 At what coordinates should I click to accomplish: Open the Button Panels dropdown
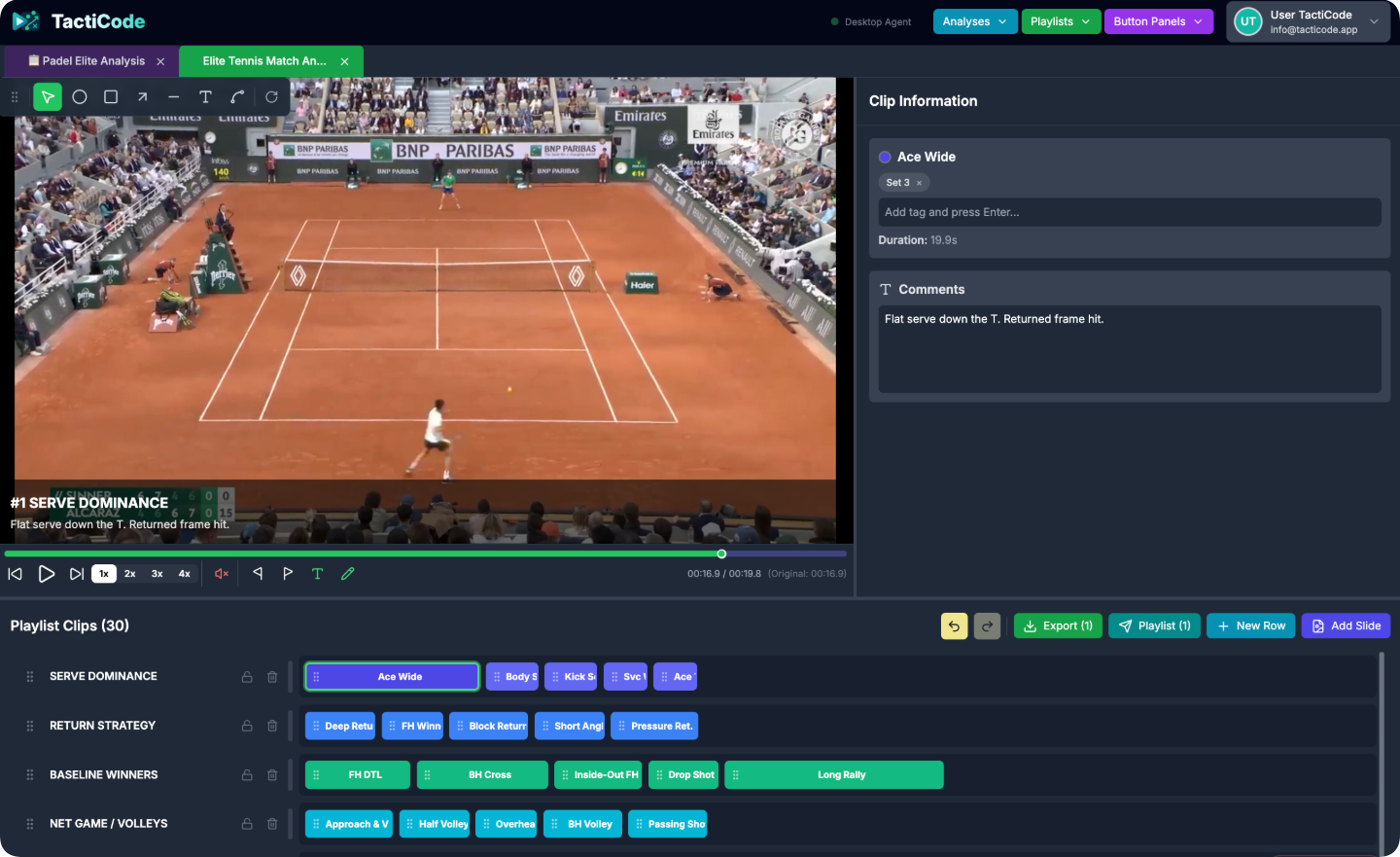point(1159,21)
